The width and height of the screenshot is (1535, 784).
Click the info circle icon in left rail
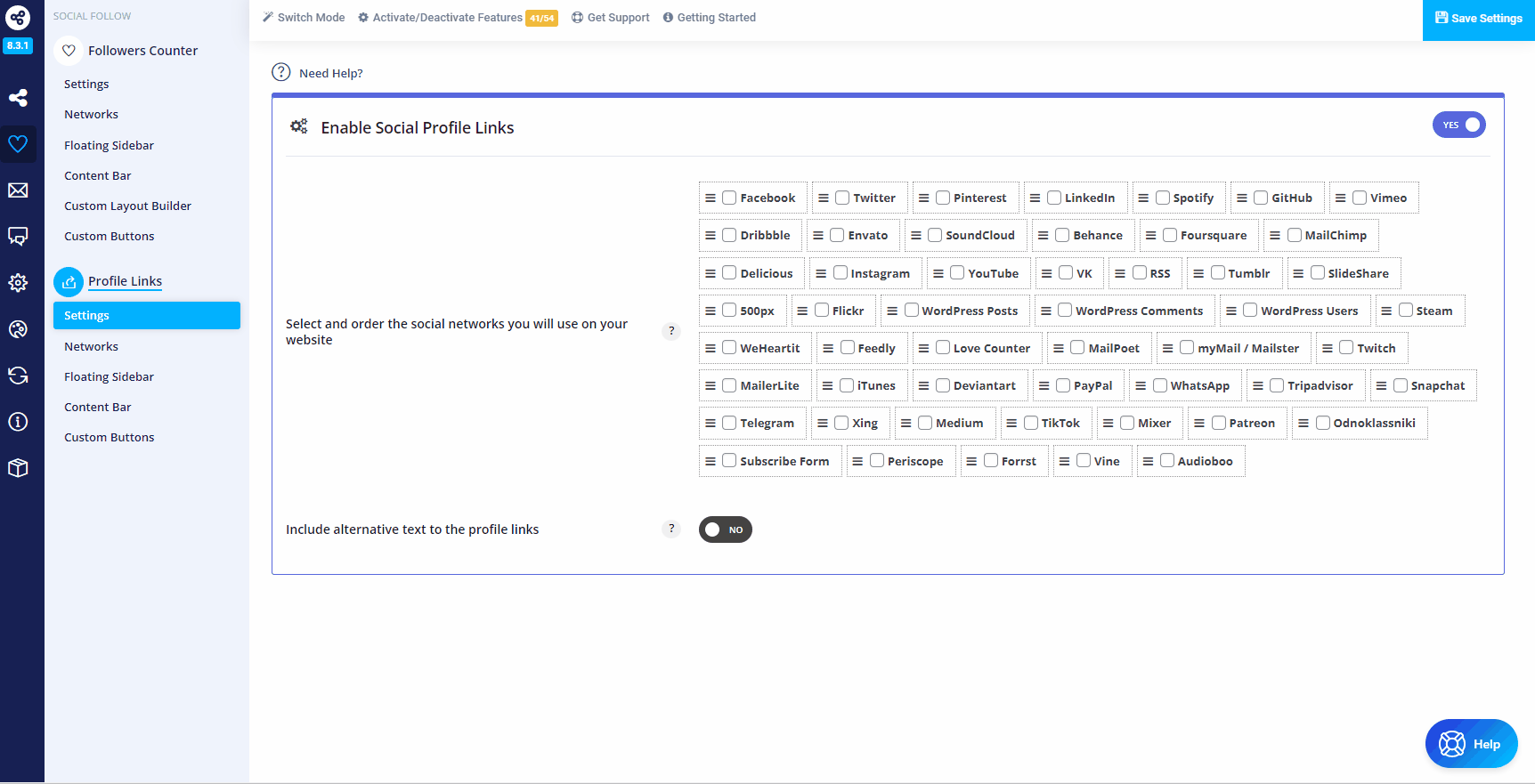pyautogui.click(x=18, y=422)
